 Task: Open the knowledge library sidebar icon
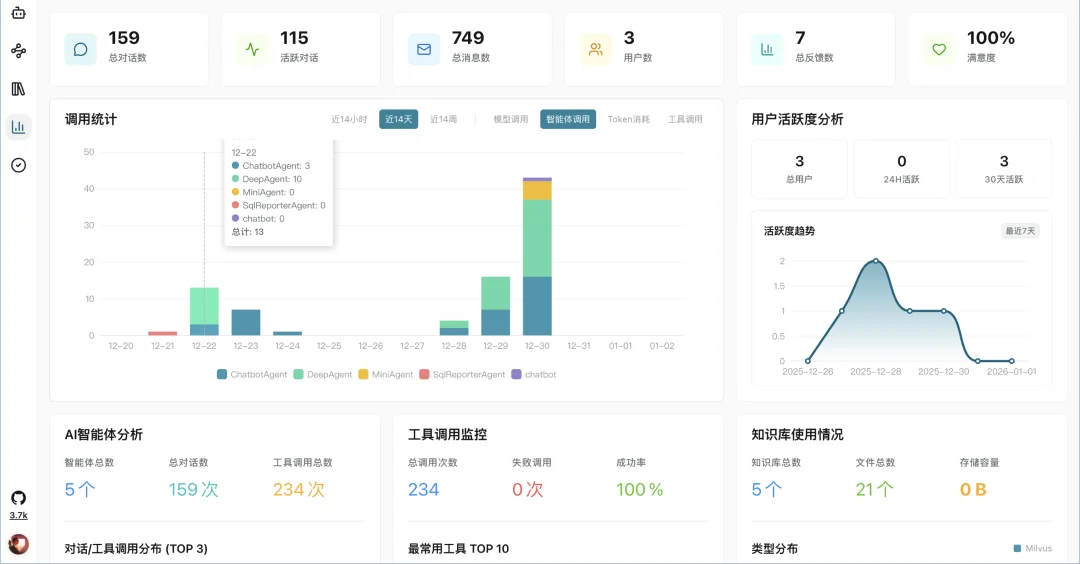point(19,89)
